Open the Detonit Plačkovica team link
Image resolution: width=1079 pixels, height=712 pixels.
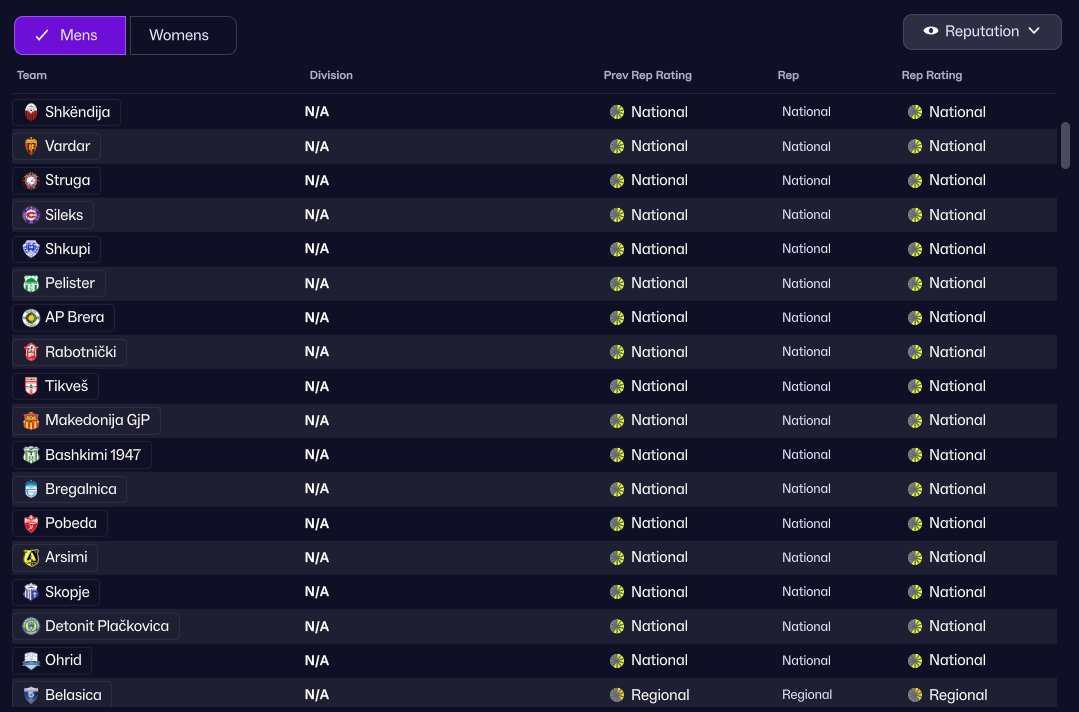[96, 626]
